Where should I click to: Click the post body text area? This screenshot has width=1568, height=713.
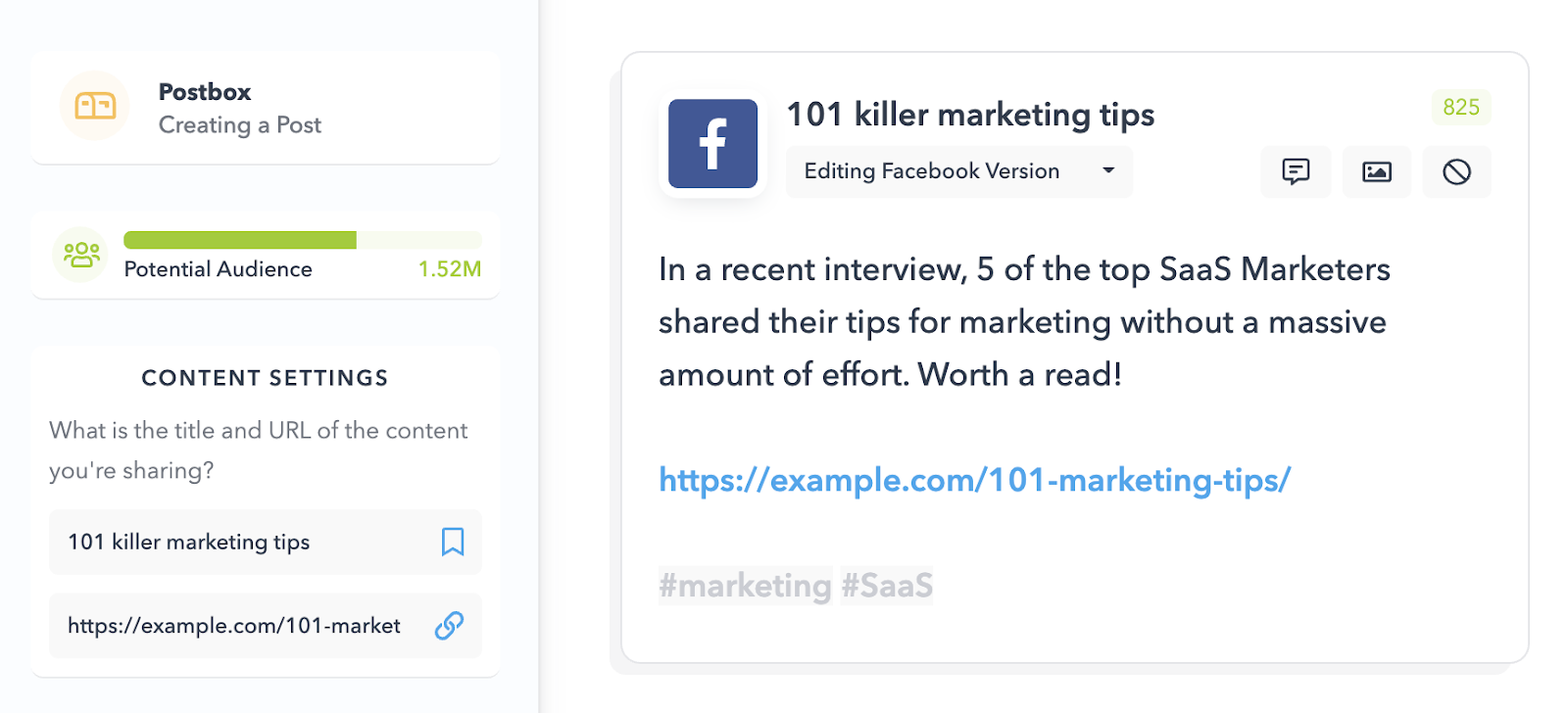point(1023,322)
